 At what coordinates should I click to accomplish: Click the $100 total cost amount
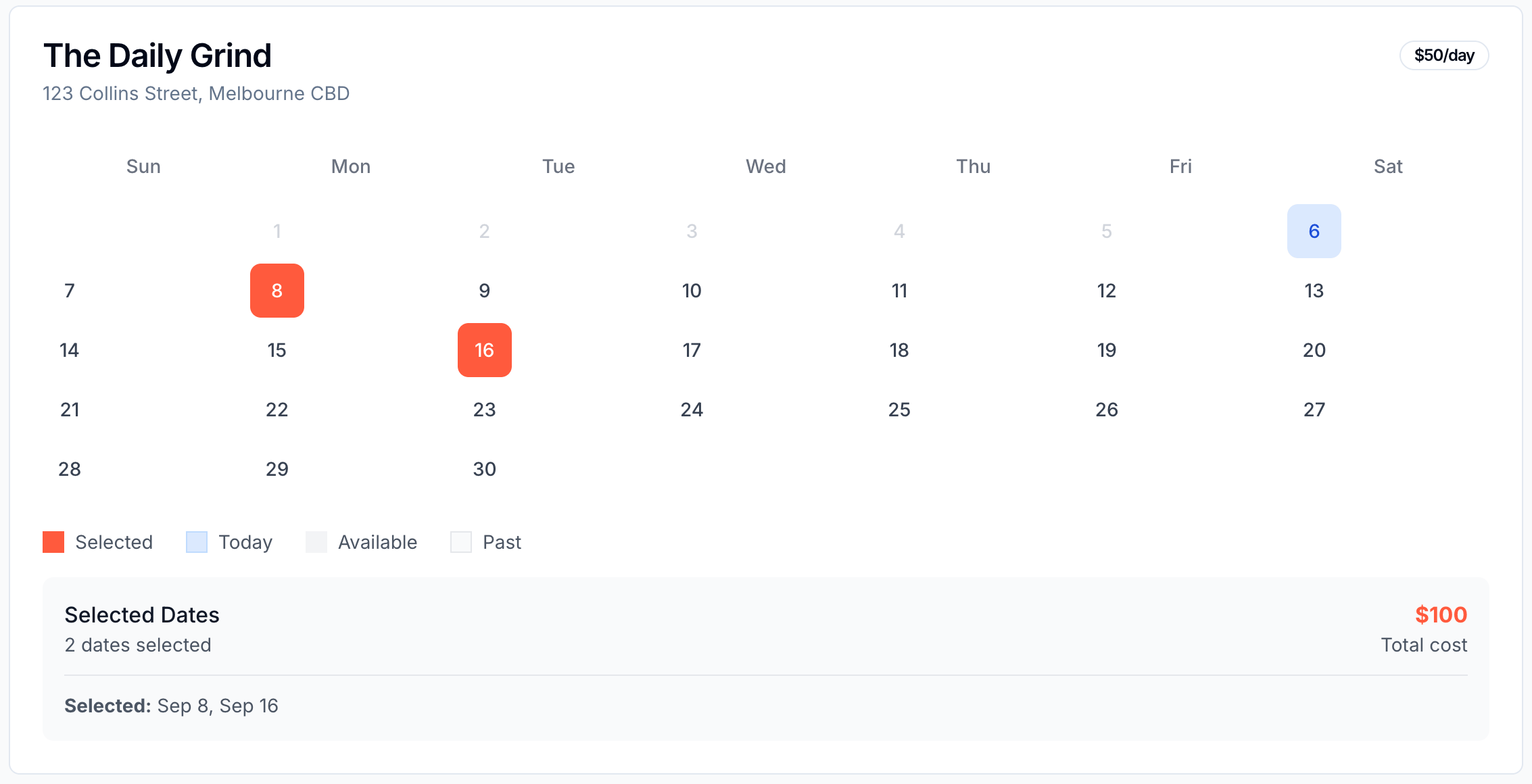1441,615
